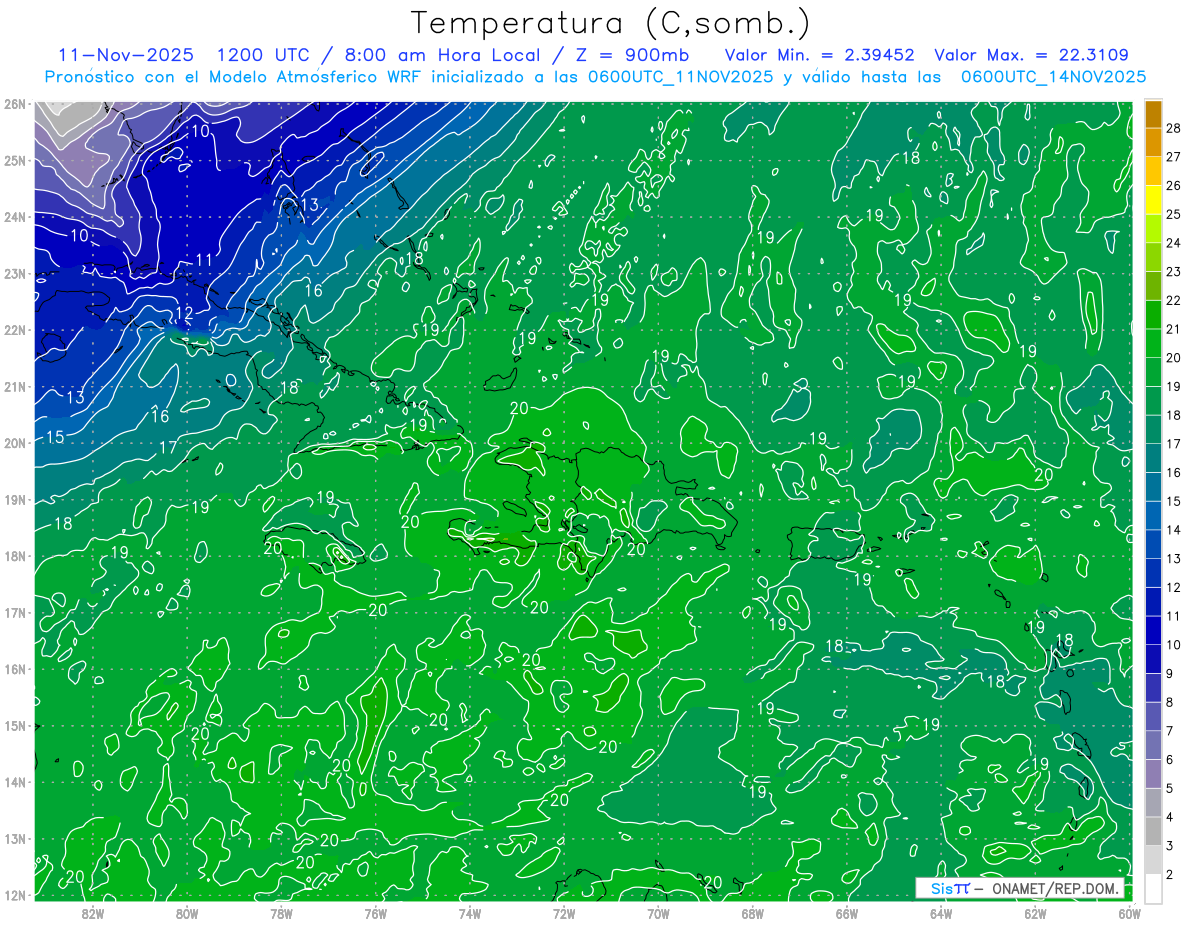The height and width of the screenshot is (927, 1200).
Task: Click the title "Temperatura (C,somb.)"
Action: coord(610,24)
